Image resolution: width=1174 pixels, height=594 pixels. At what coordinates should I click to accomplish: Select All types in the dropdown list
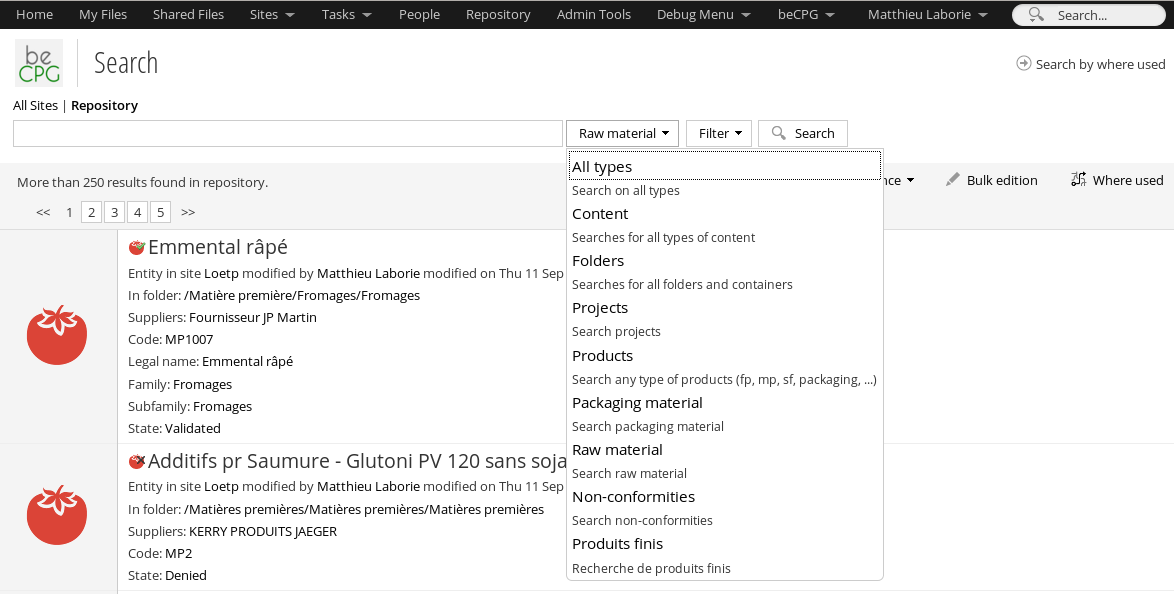pos(602,167)
